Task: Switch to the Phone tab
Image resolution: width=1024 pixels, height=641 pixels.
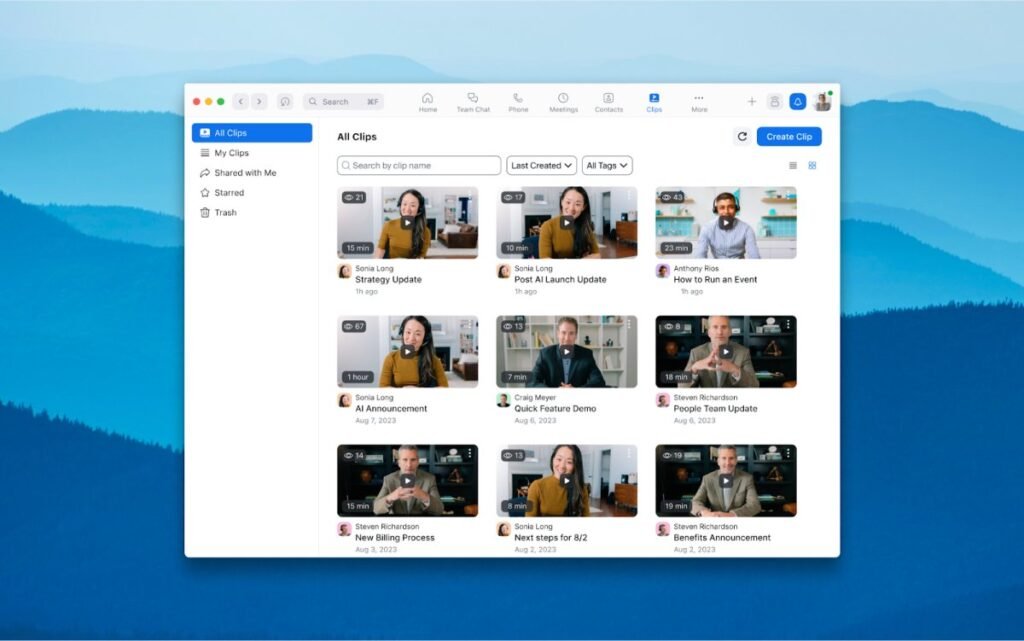Action: 518,101
